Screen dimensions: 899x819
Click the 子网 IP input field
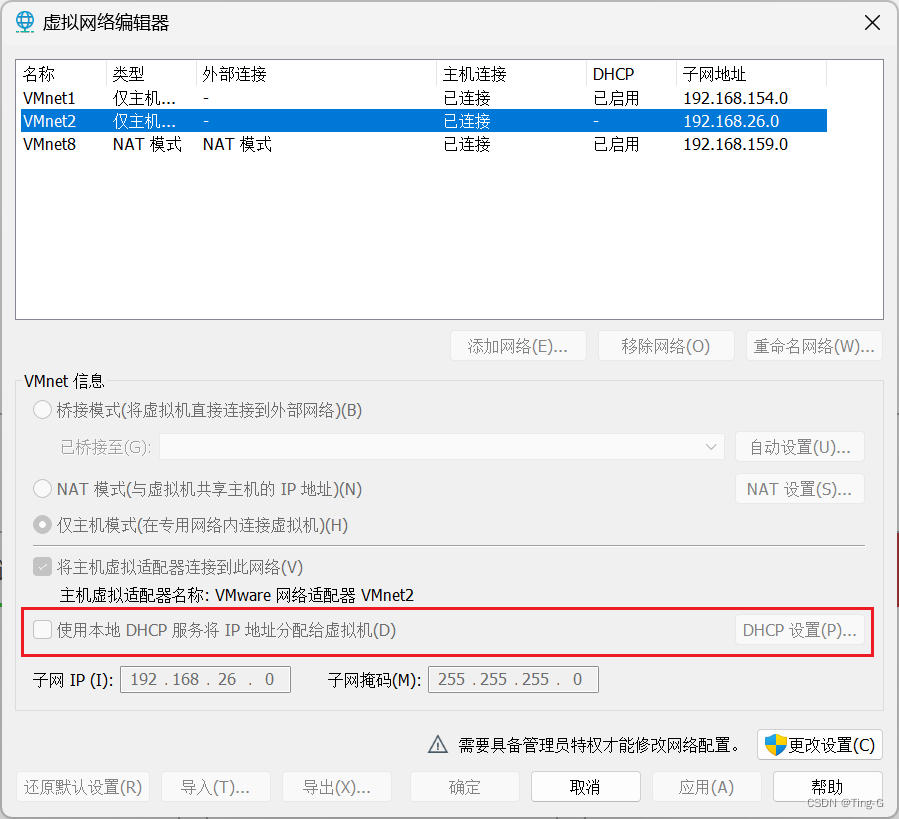pyautogui.click(x=205, y=678)
